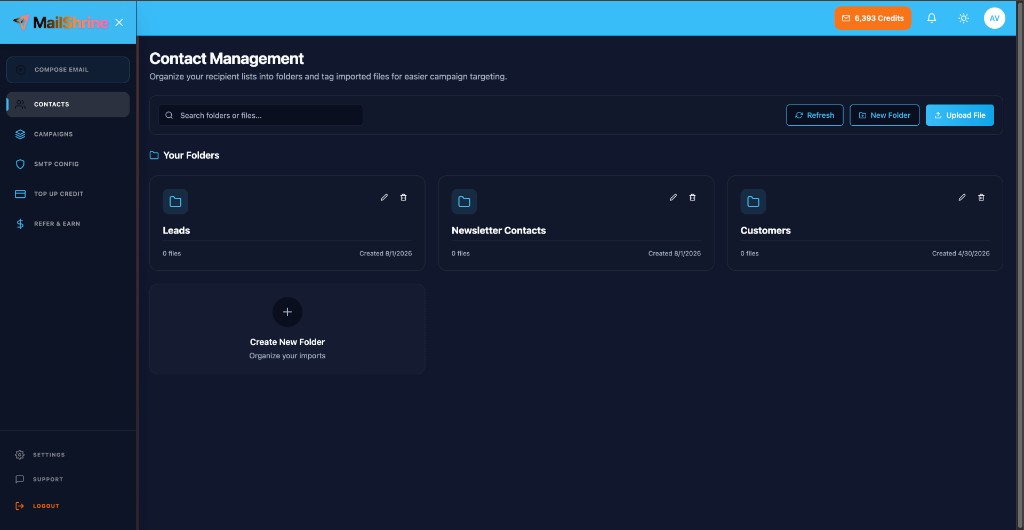Delete the Leads folder with trash icon
Screen dimensions: 1024x530
pyautogui.click(x=403, y=197)
